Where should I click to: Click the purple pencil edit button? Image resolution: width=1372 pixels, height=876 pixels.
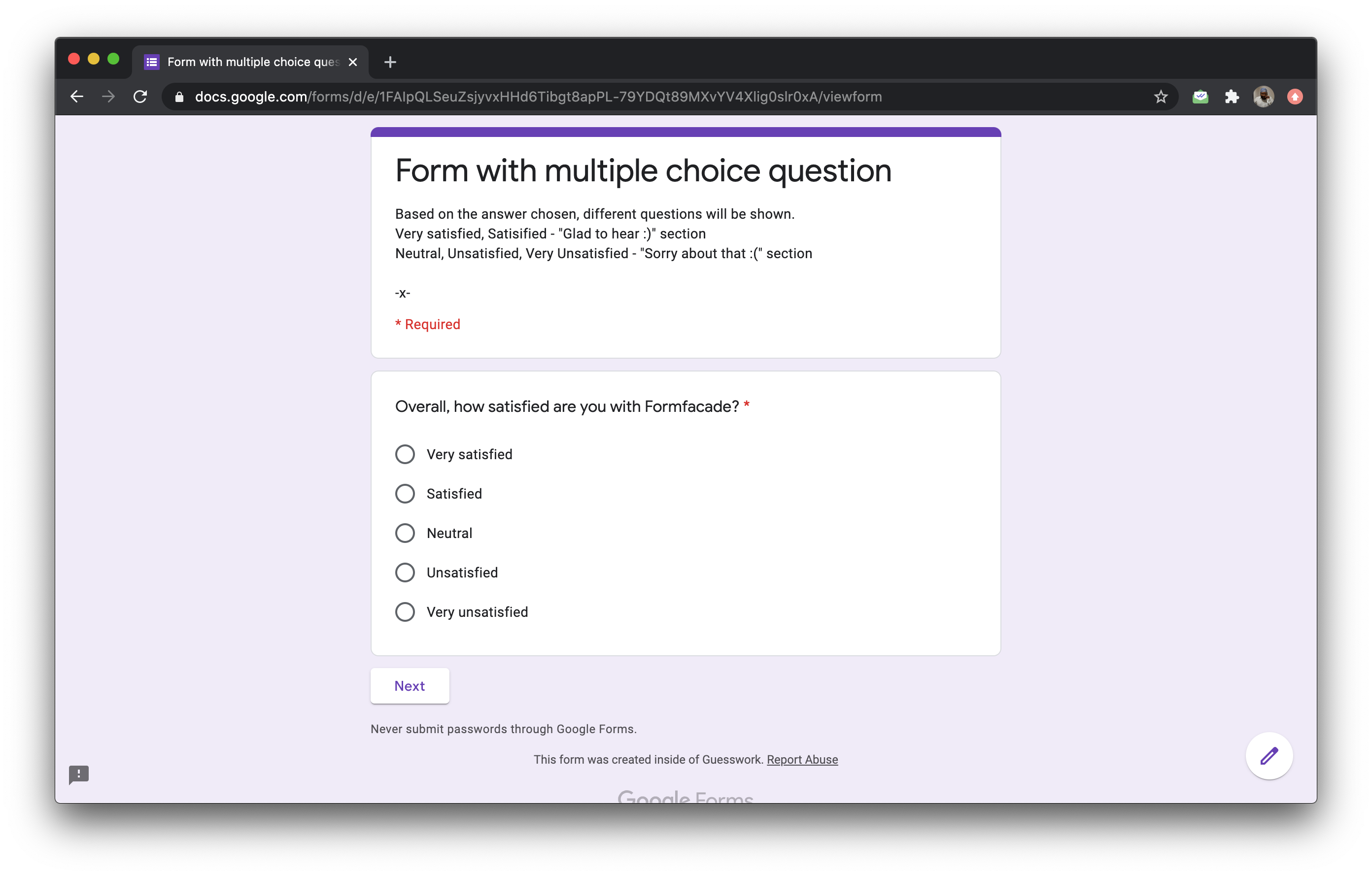[1269, 756]
